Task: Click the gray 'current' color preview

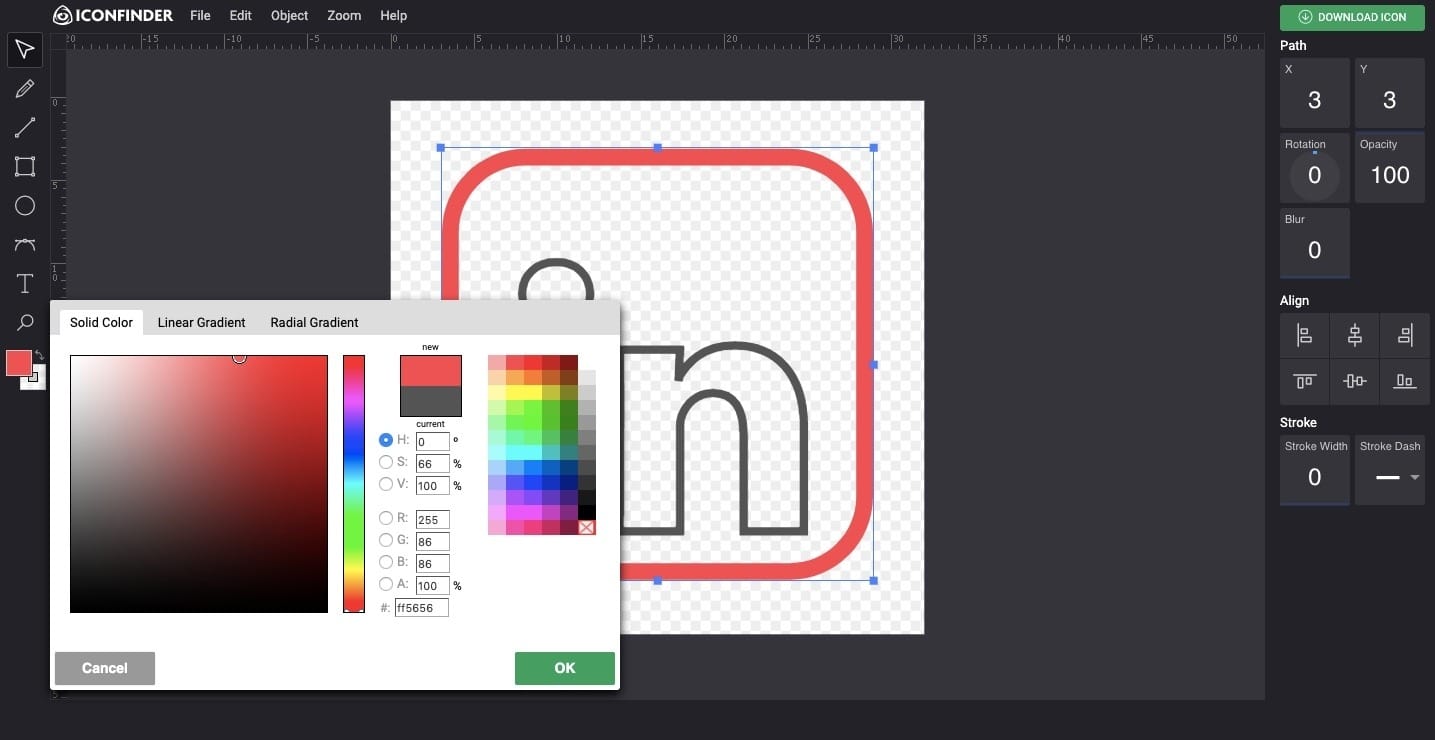Action: click(x=431, y=401)
